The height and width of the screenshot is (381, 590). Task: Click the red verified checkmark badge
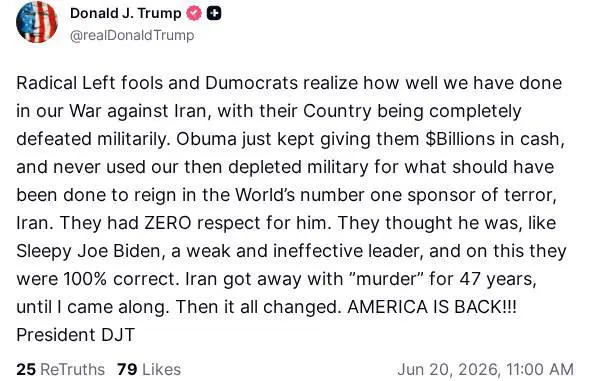click(194, 14)
